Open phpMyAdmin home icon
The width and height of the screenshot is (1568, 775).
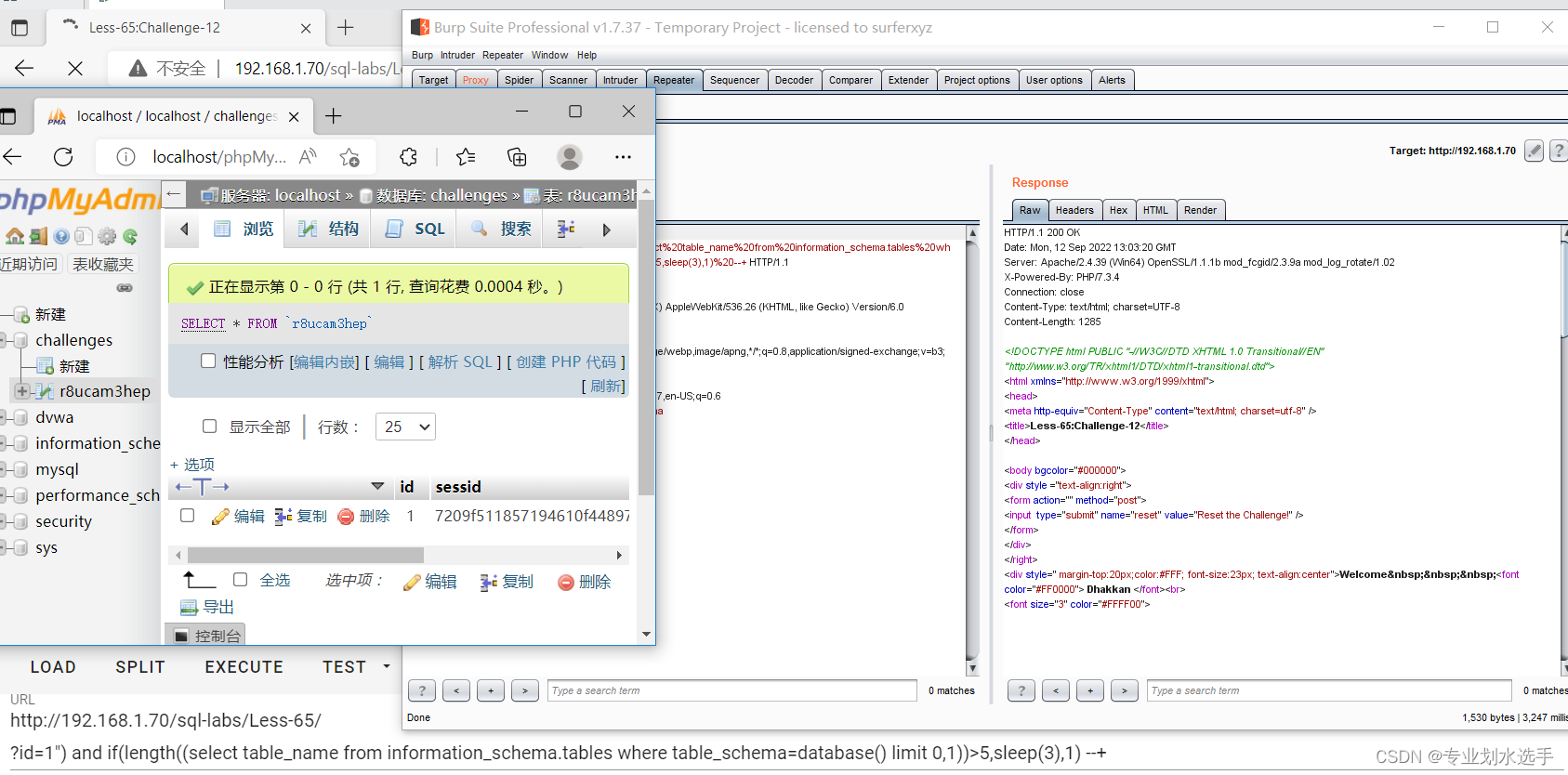15,236
